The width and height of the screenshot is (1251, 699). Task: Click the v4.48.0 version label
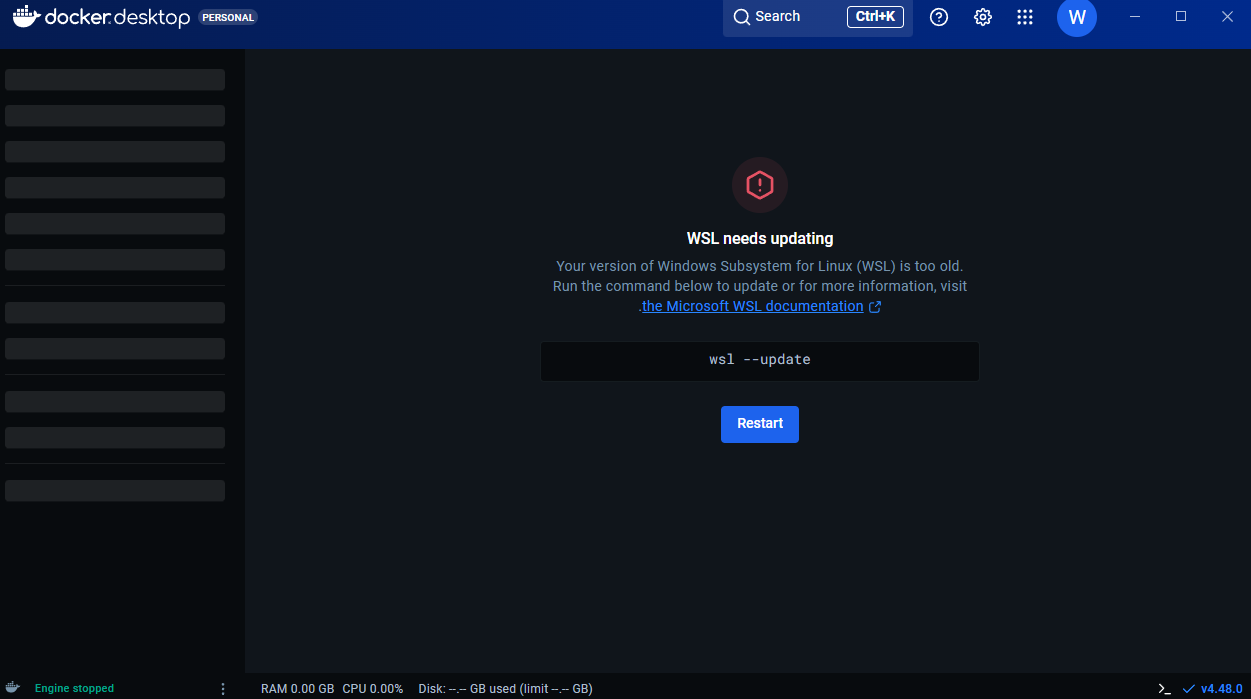coord(1222,688)
